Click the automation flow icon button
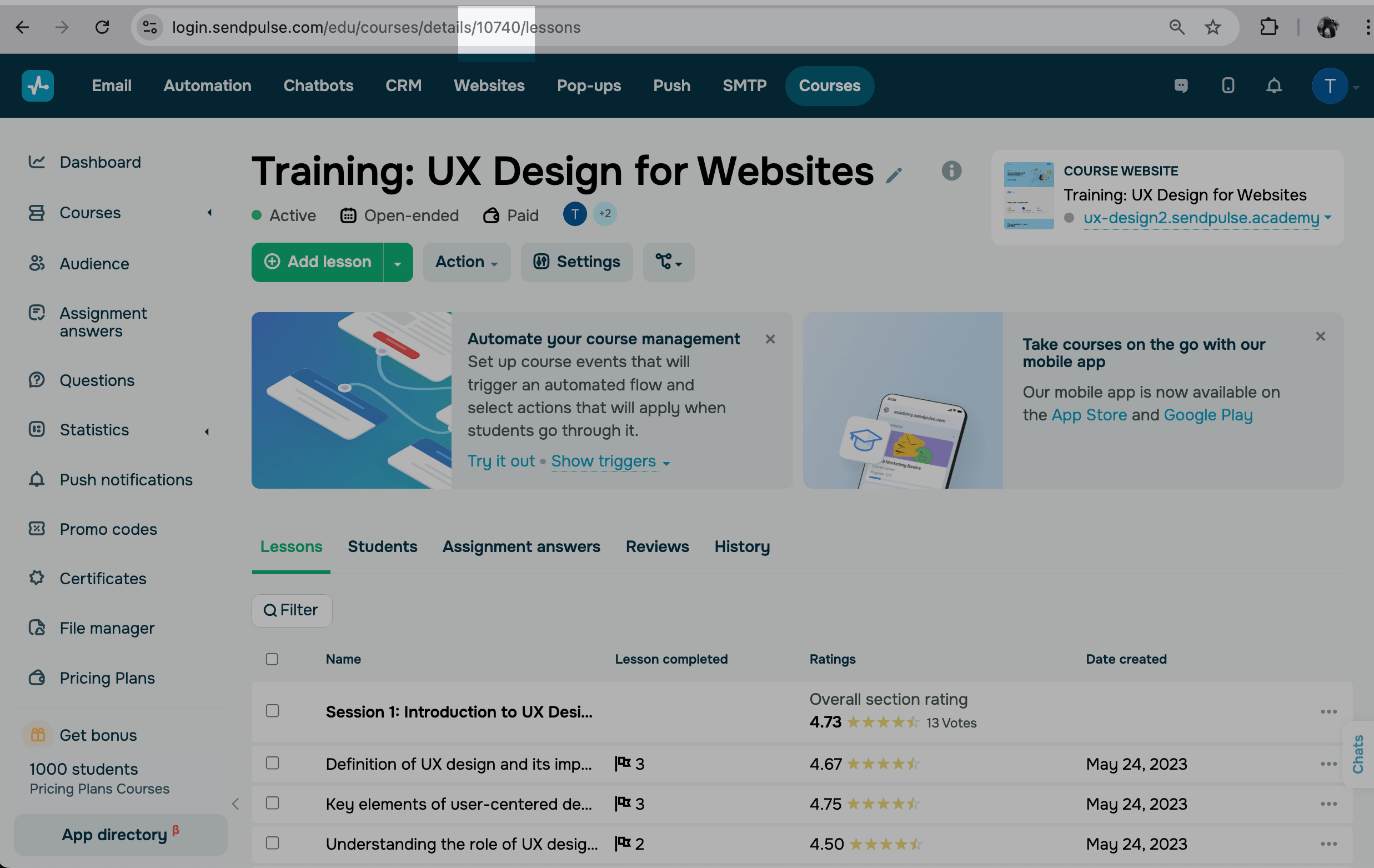 coord(668,262)
